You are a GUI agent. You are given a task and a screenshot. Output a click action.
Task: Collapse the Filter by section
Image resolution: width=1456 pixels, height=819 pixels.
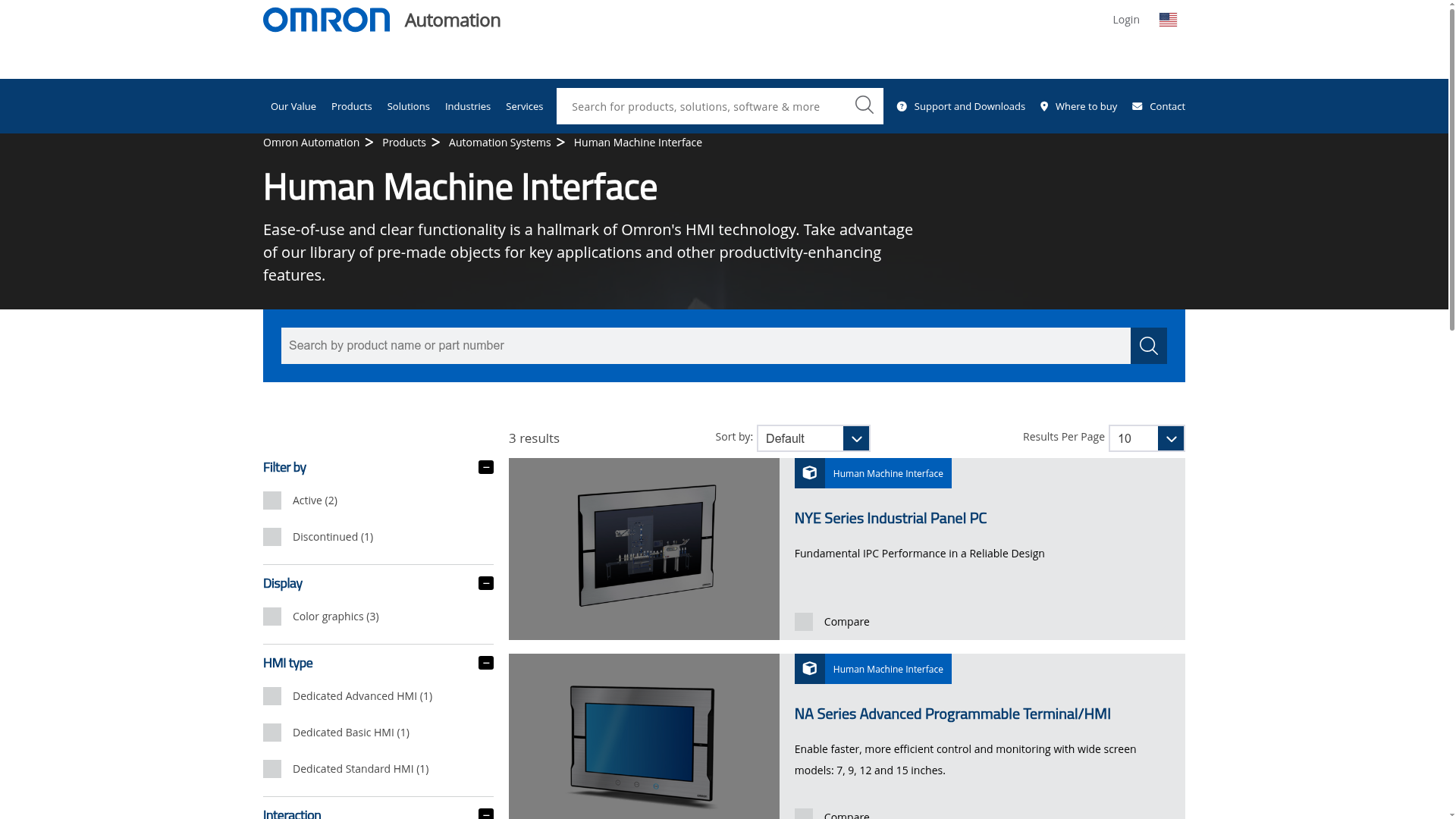point(486,467)
